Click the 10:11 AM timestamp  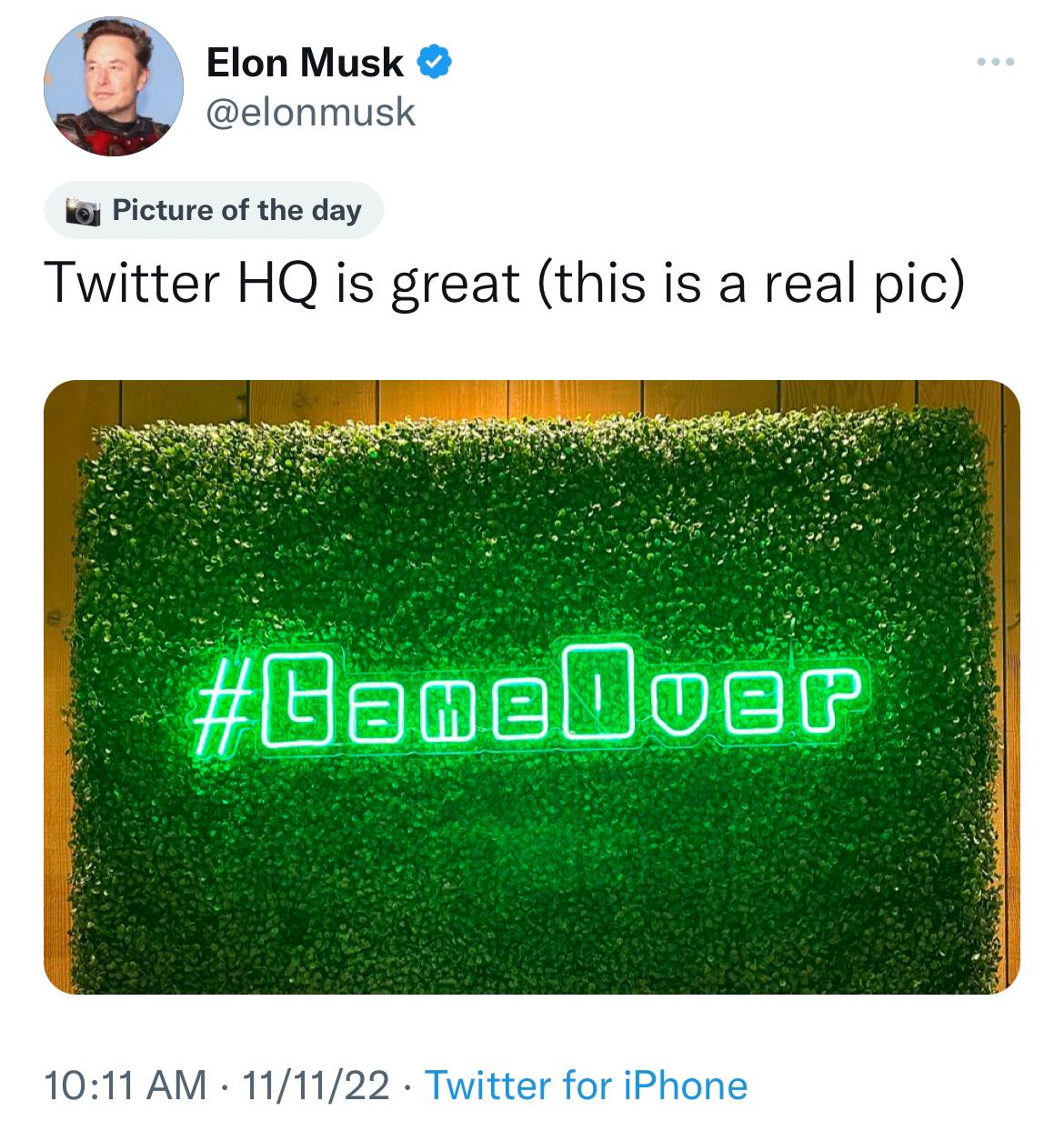pos(125,1086)
